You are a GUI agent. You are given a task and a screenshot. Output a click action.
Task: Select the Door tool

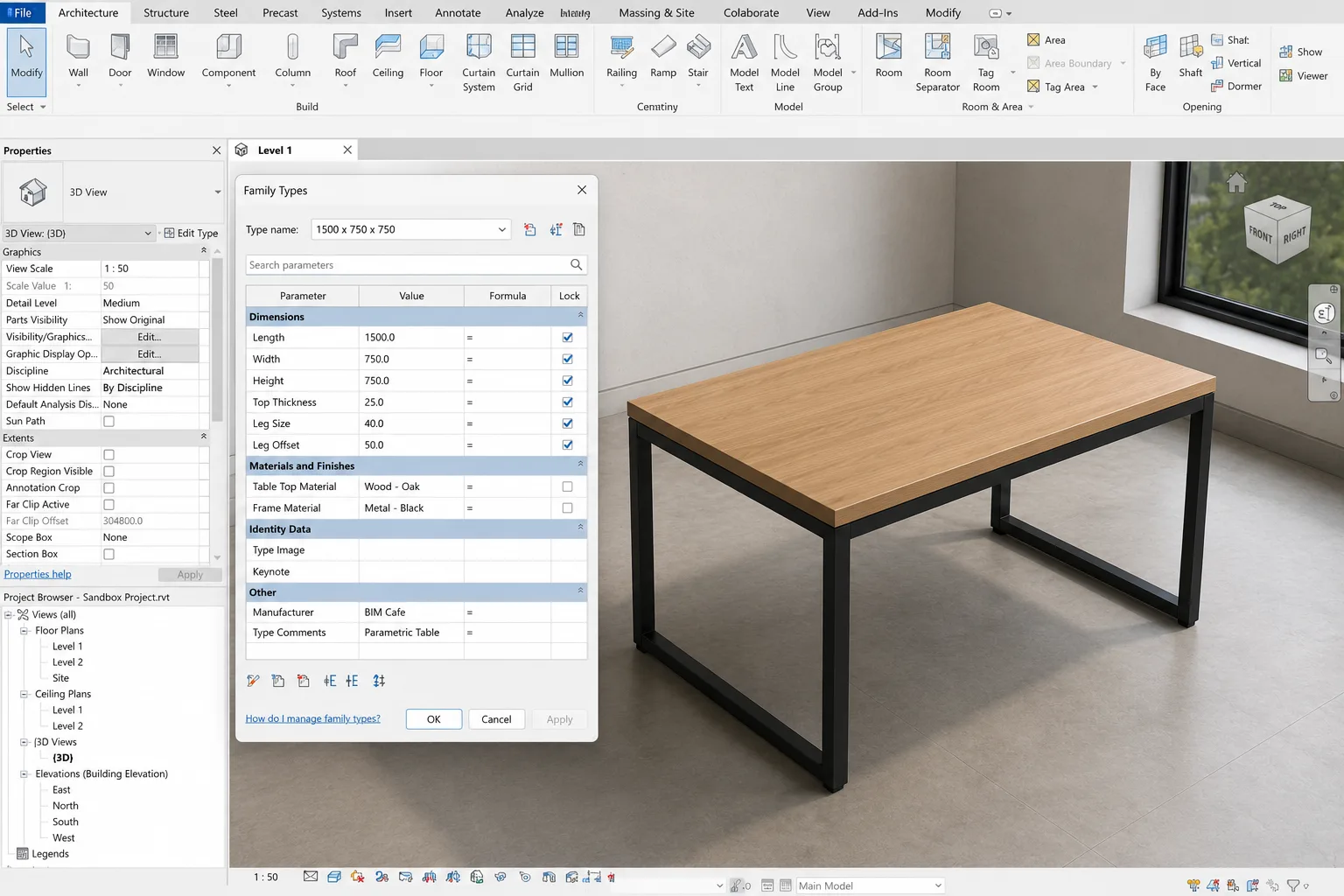[x=120, y=57]
